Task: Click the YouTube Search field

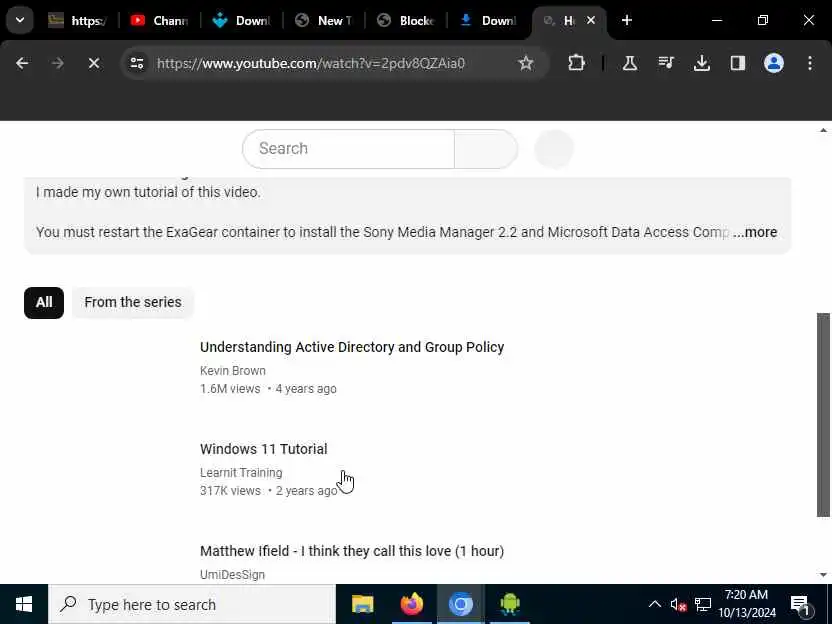Action: pos(348,149)
